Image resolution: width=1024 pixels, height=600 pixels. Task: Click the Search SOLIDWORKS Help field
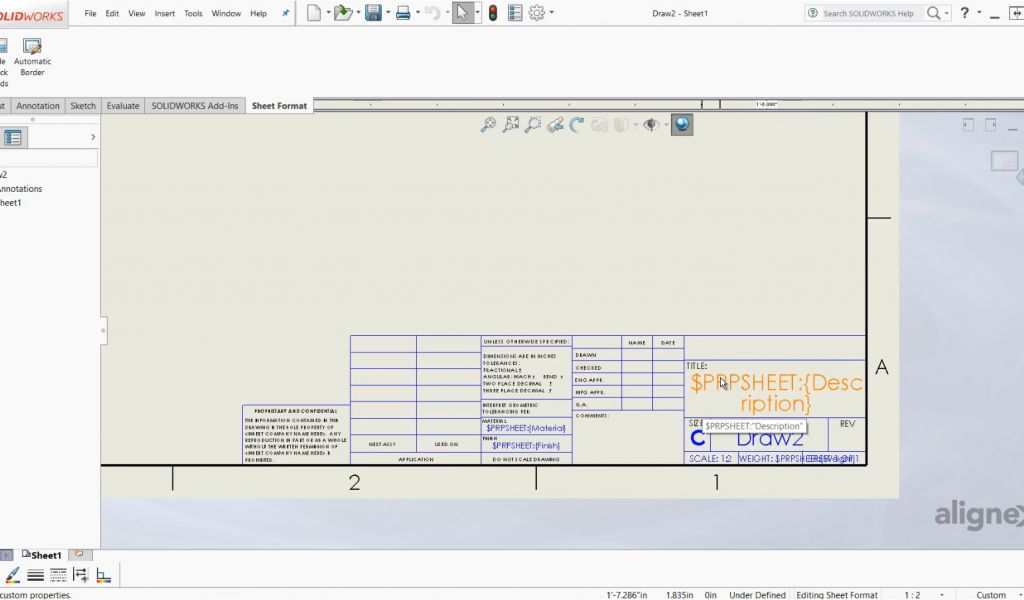870,13
